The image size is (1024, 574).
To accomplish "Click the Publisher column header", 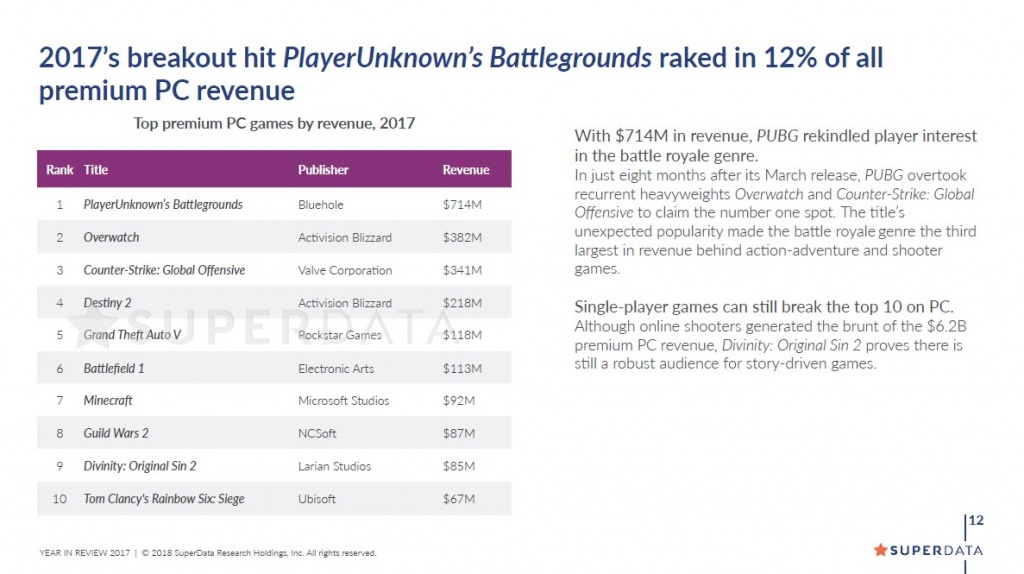I will (323, 170).
